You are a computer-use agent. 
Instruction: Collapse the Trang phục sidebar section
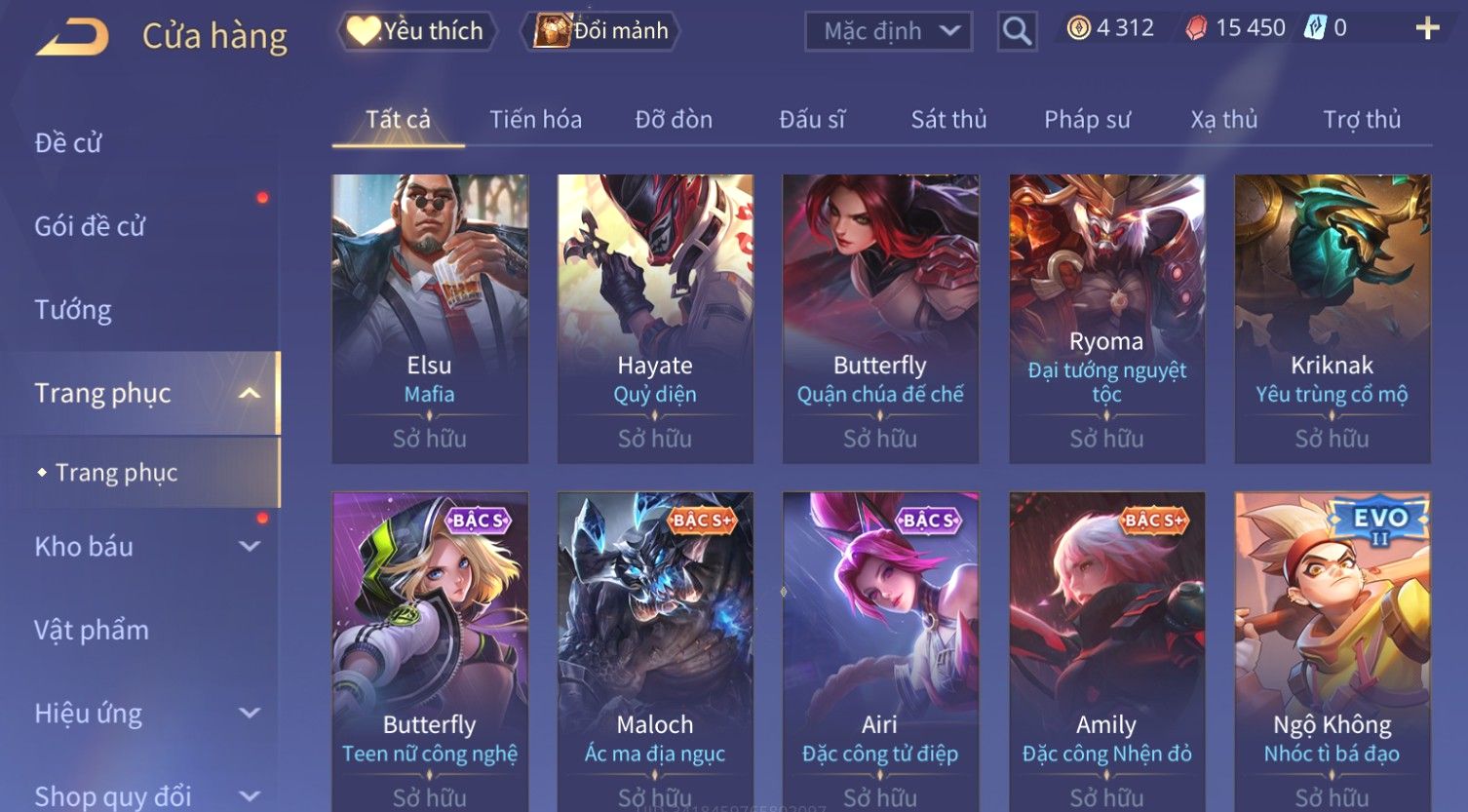[250, 393]
